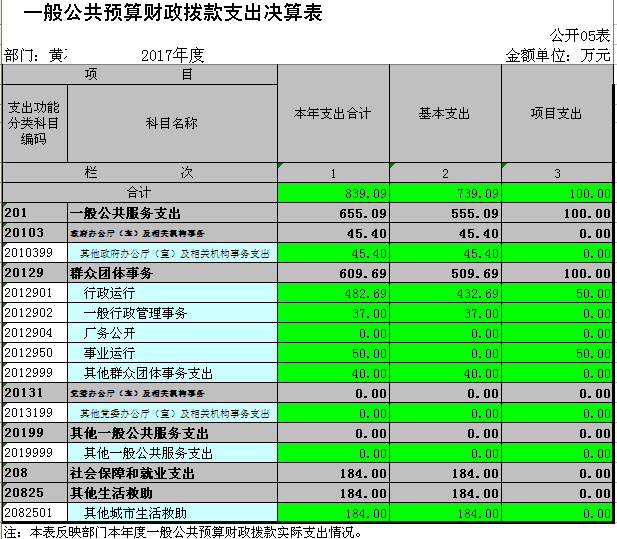Click the 支出功能分类科目编码 header cell

point(34,123)
